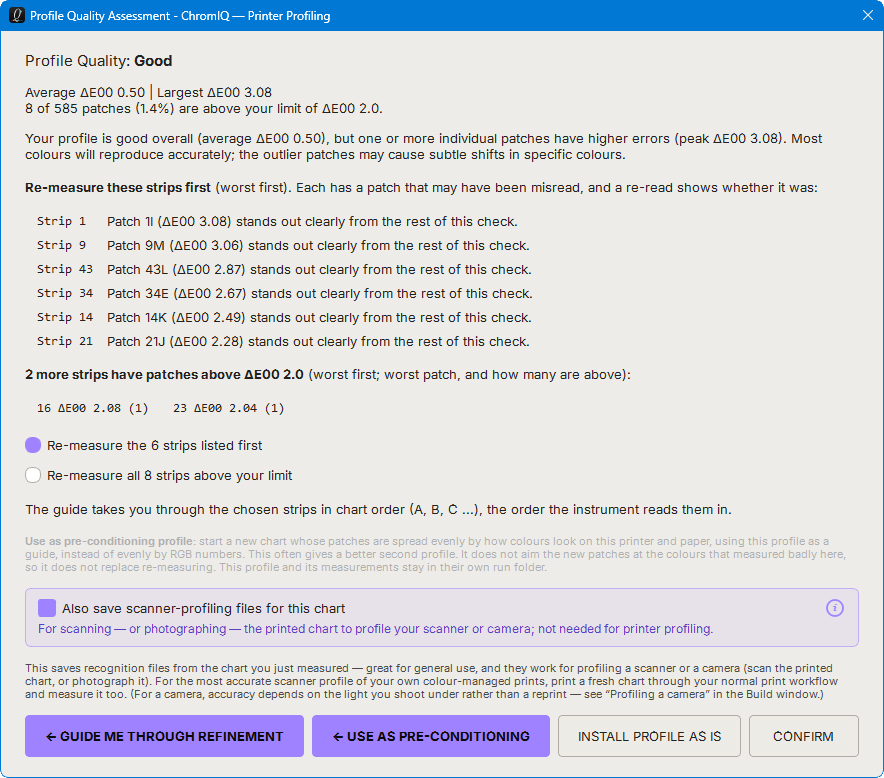
Task: Click the 'Strip 21' row label
Action: tap(65, 341)
